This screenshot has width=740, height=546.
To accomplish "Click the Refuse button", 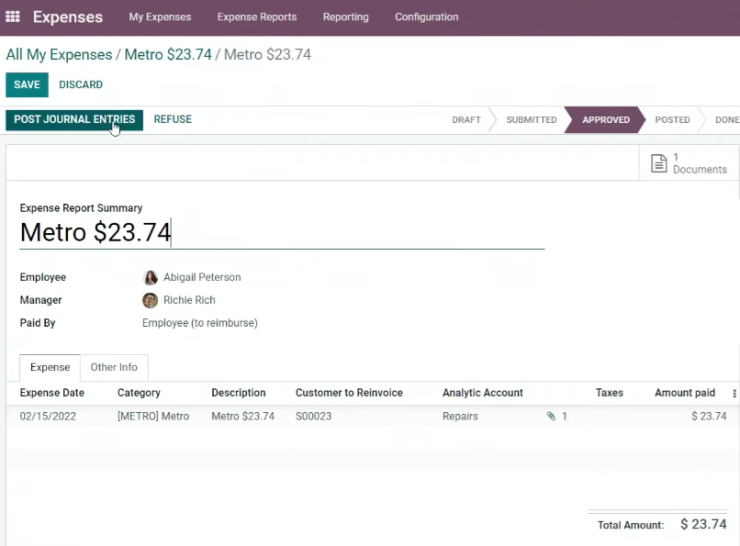I will pos(173,119).
